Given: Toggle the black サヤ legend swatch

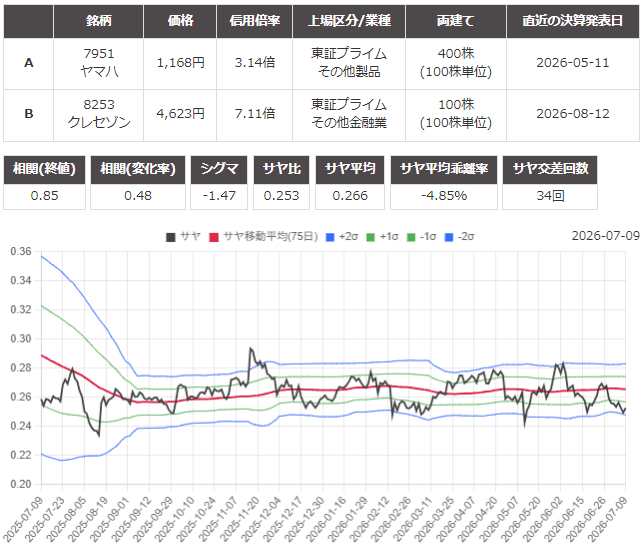Looking at the screenshot, I should point(171,237).
